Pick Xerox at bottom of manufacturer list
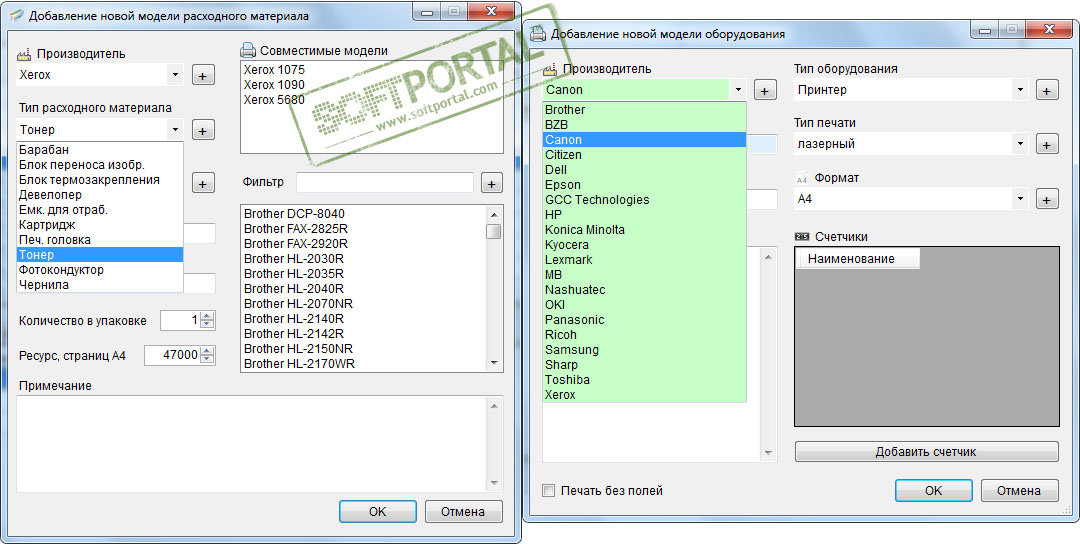The width and height of the screenshot is (1080, 544). [644, 395]
